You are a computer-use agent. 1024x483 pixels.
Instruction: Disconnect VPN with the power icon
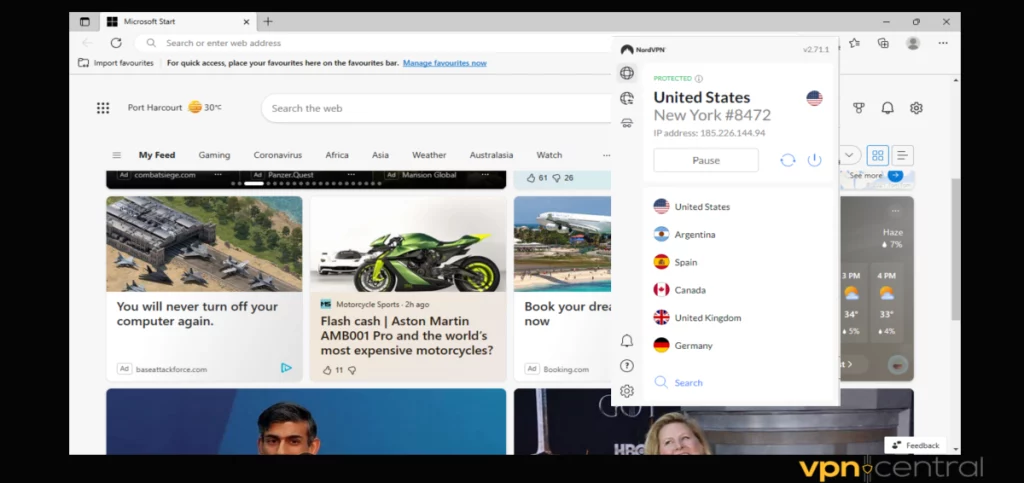(814, 160)
